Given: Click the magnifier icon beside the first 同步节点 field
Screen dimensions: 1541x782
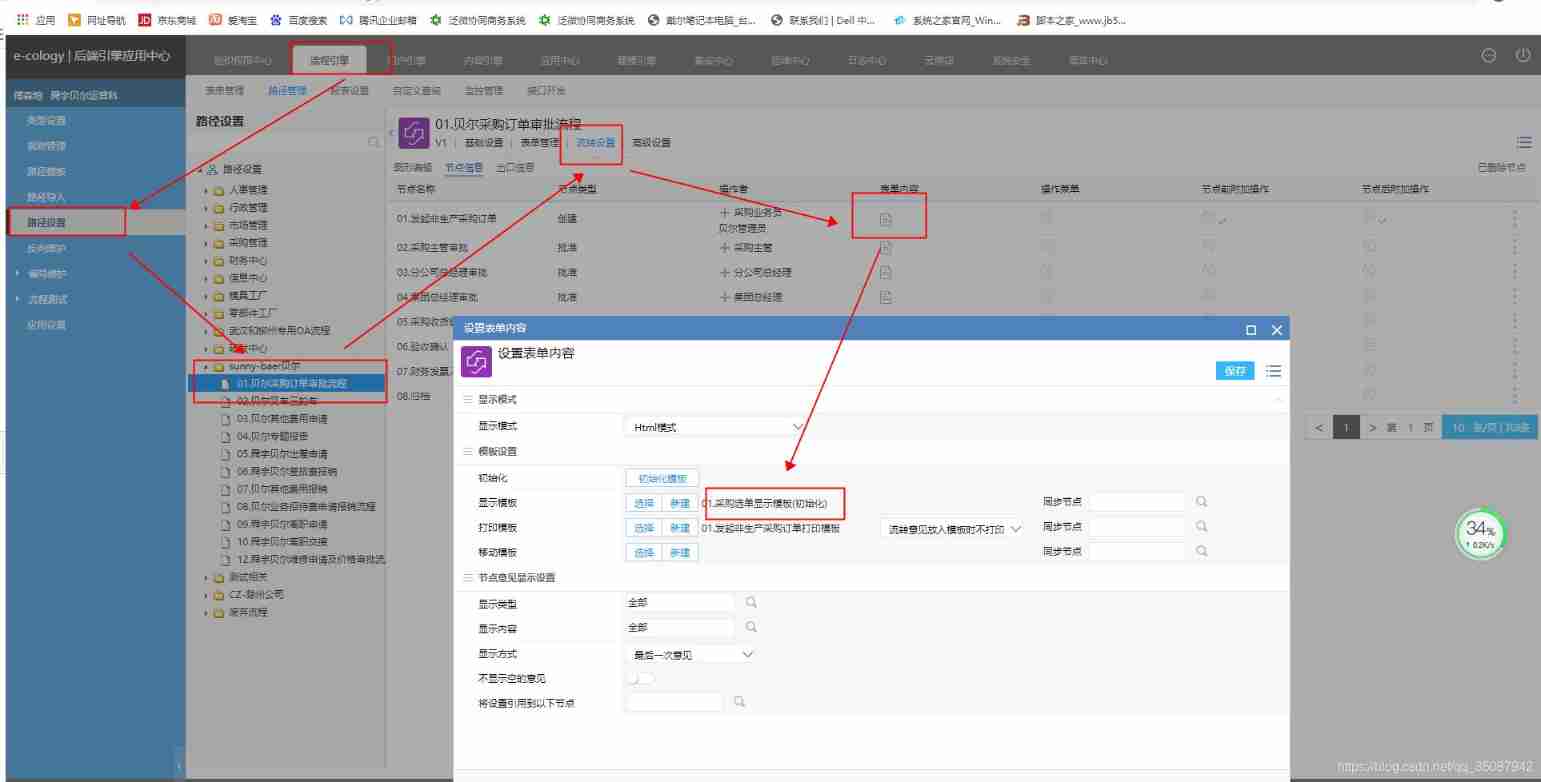Looking at the screenshot, I should 1203,501.
